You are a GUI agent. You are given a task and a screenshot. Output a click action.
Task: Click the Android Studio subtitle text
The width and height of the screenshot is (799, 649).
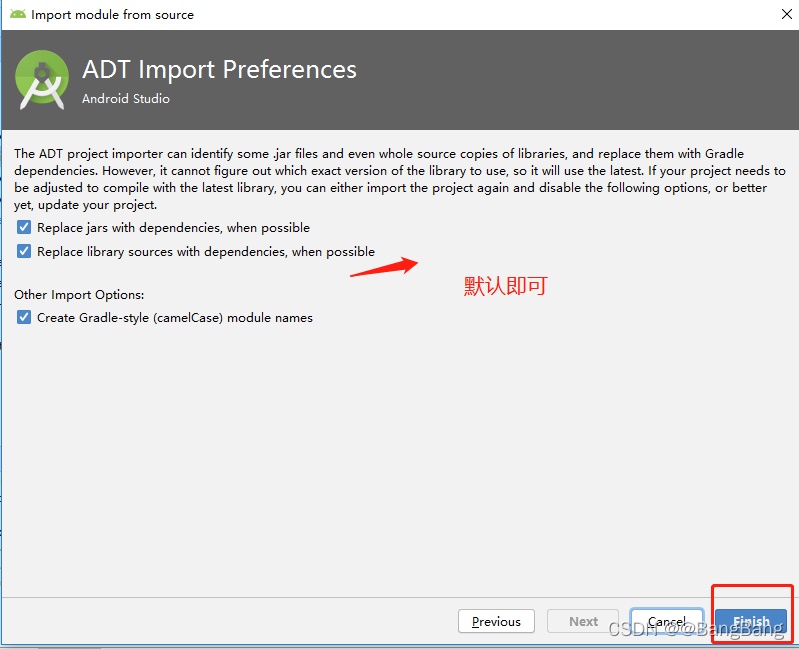126,99
